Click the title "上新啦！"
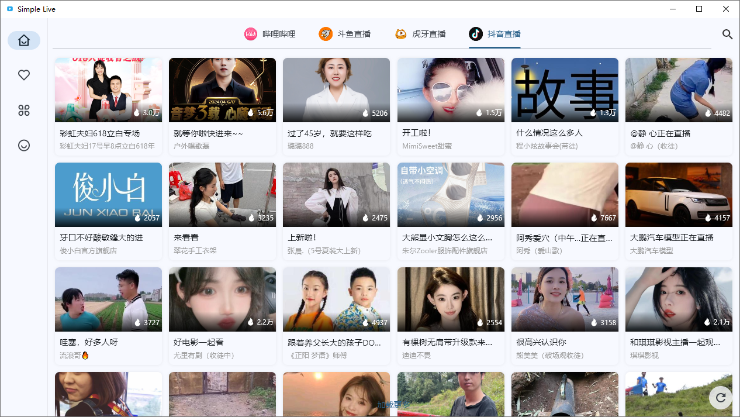Viewport: 740px width, 417px height. 302,238
